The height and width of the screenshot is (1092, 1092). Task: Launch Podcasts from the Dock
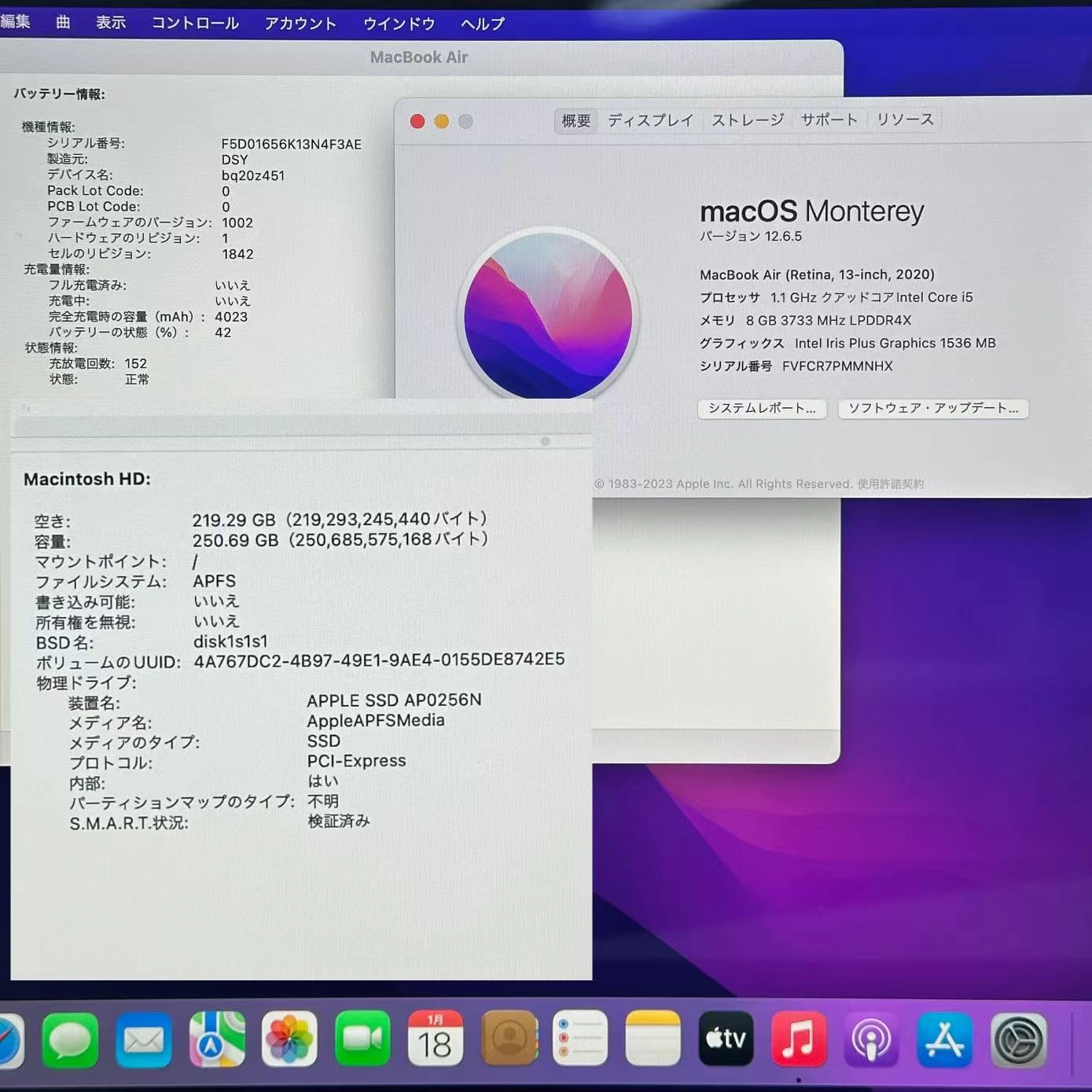pos(870,1039)
